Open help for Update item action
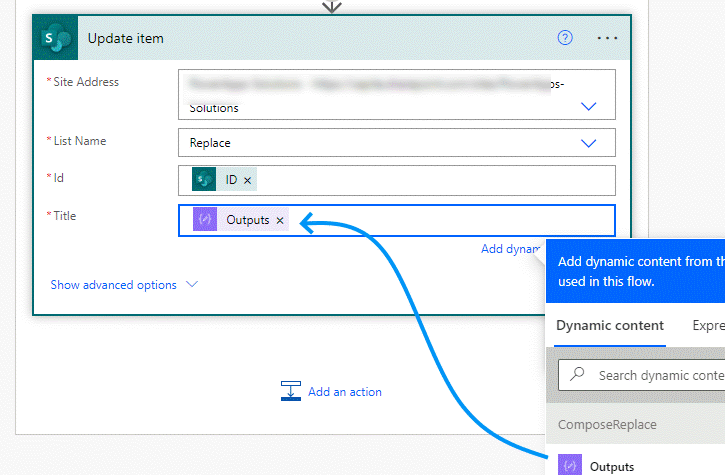The image size is (725, 475). [565, 37]
